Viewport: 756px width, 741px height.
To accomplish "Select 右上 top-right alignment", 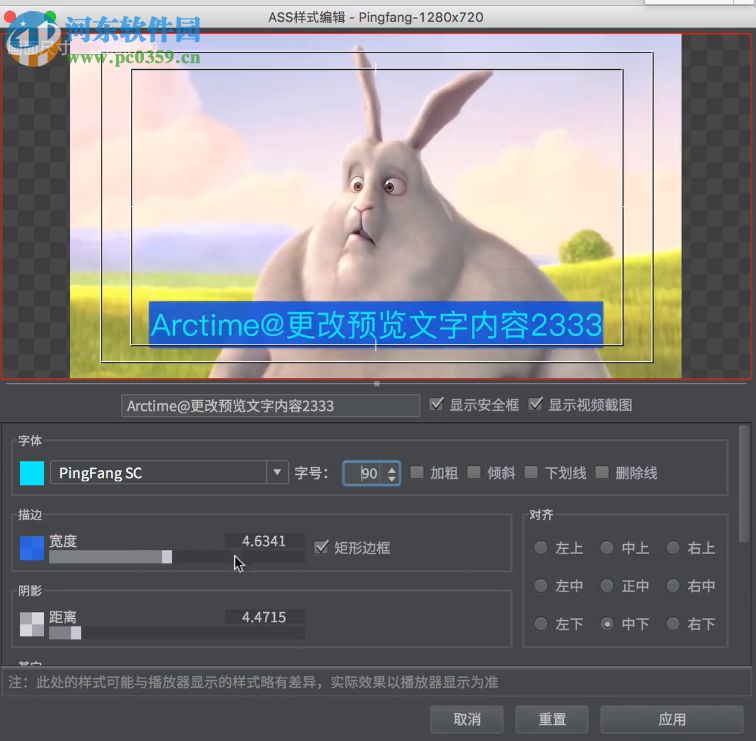I will click(673, 548).
